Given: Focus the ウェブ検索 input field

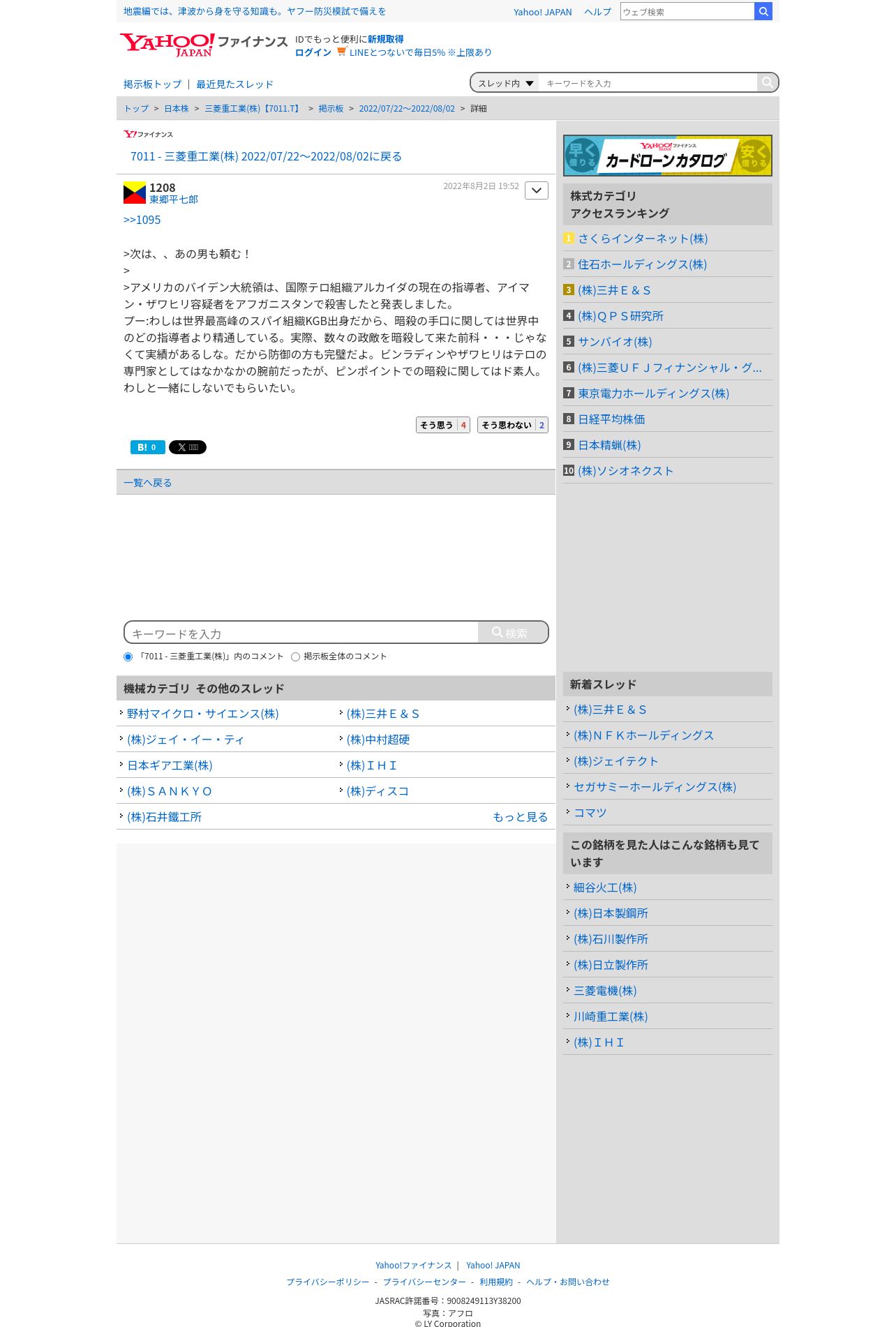Looking at the screenshot, I should point(687,11).
